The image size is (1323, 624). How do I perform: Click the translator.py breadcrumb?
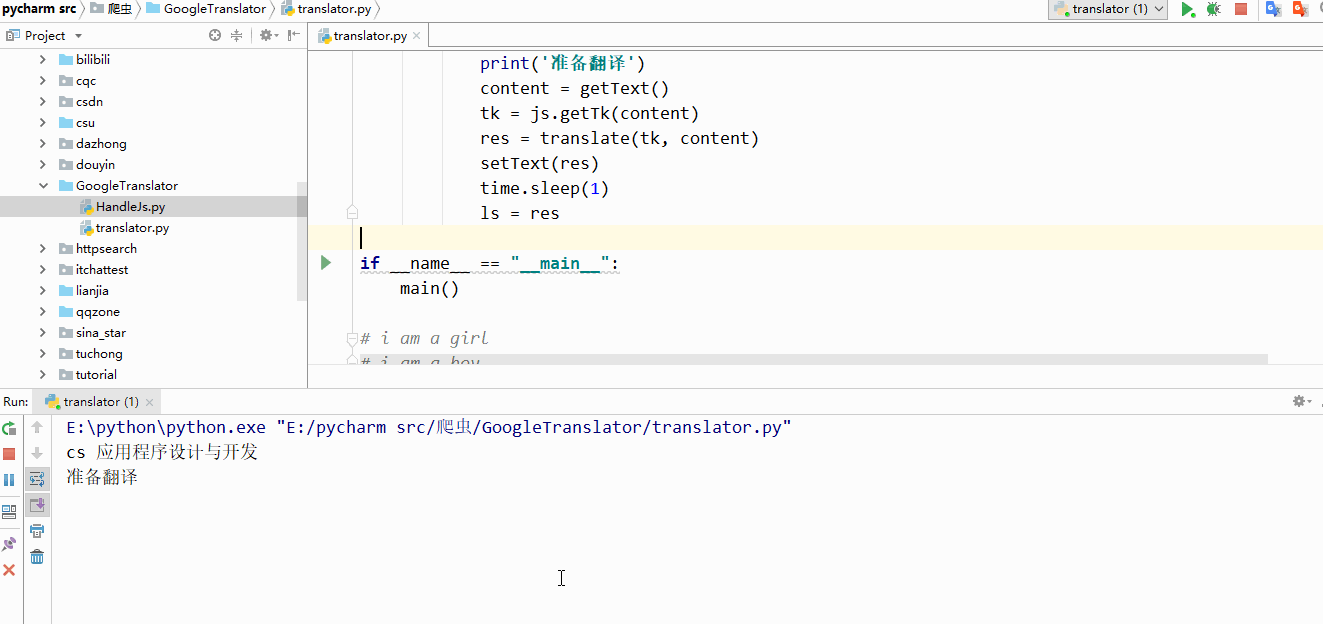pyautogui.click(x=326, y=9)
